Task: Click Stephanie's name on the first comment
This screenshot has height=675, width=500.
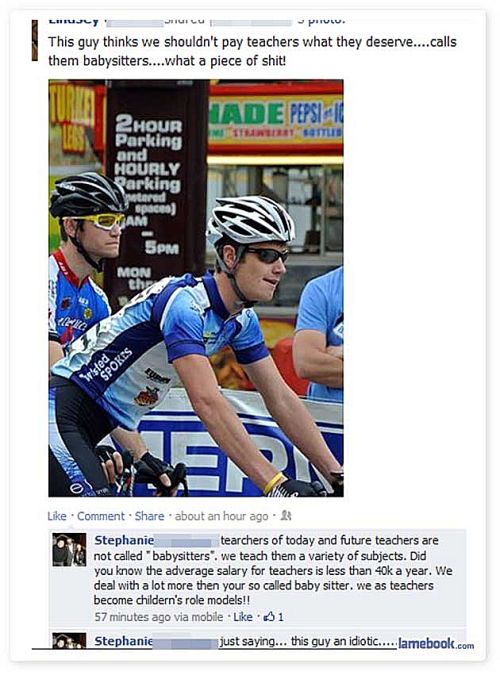Action: pos(124,540)
